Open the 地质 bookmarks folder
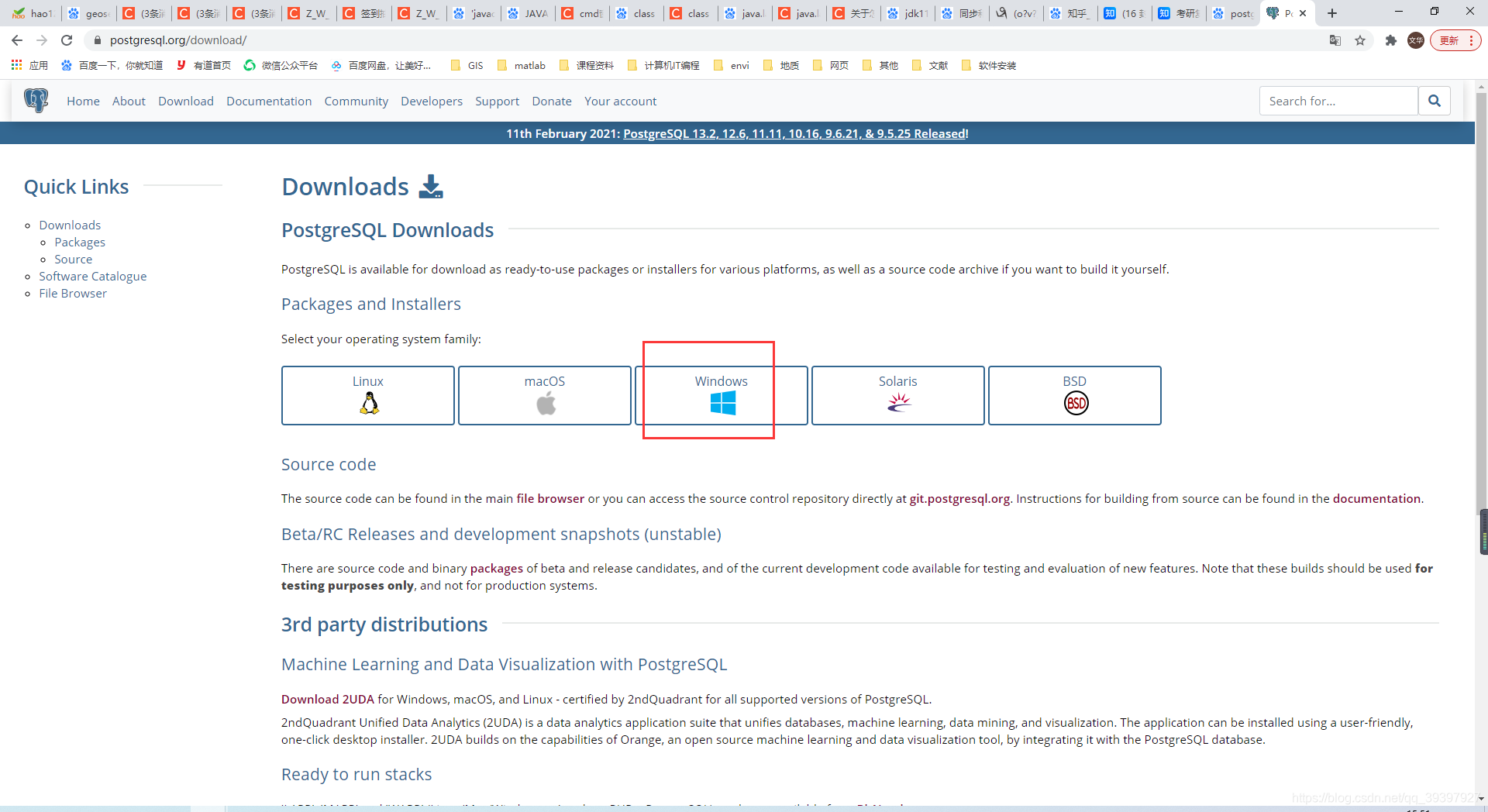1488x812 pixels. tap(781, 65)
